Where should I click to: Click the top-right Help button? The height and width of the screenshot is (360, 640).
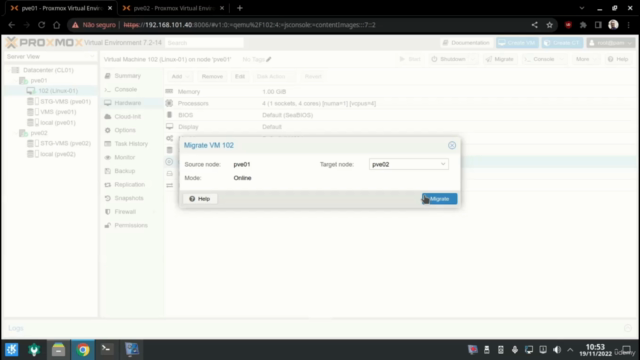click(618, 59)
